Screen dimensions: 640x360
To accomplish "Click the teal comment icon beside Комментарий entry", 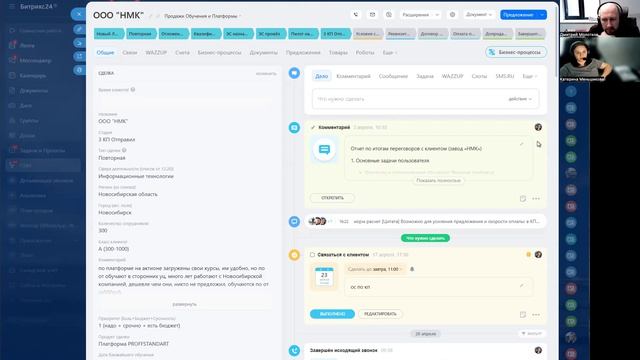I will pyautogui.click(x=294, y=128).
